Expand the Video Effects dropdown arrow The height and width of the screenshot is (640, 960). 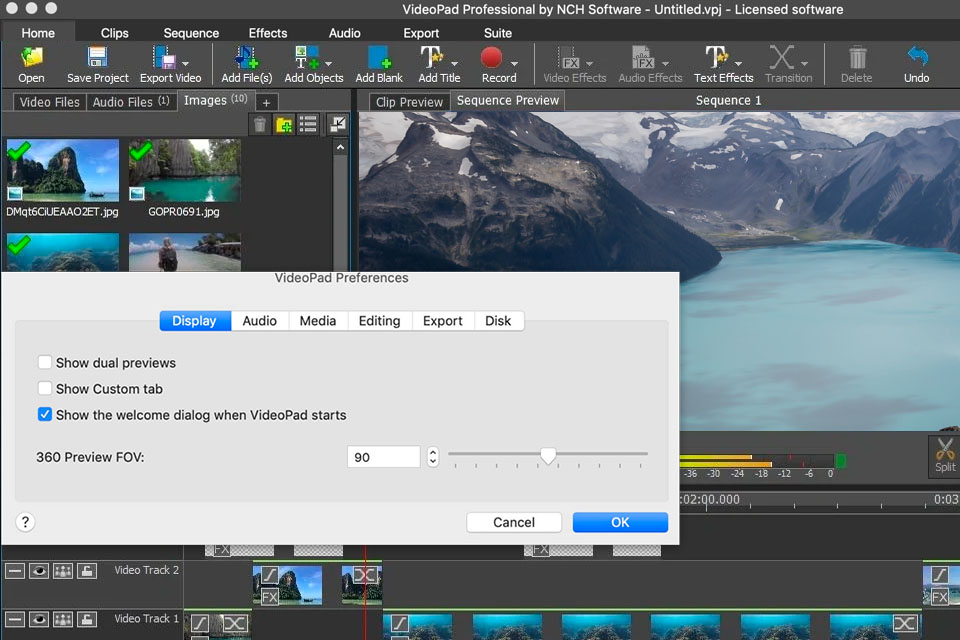590,64
